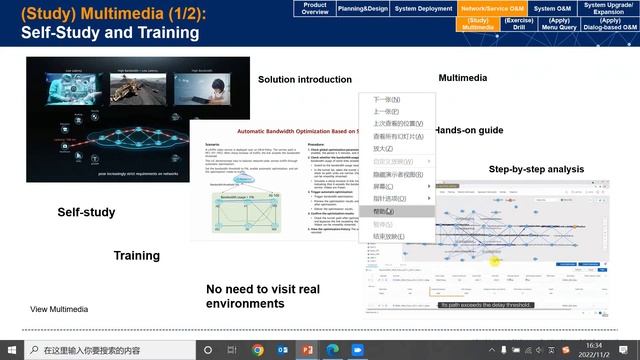Image resolution: width=640 pixels, height=360 pixels.
Task: Choose 结束放映(E) to end show
Action: 397,236
